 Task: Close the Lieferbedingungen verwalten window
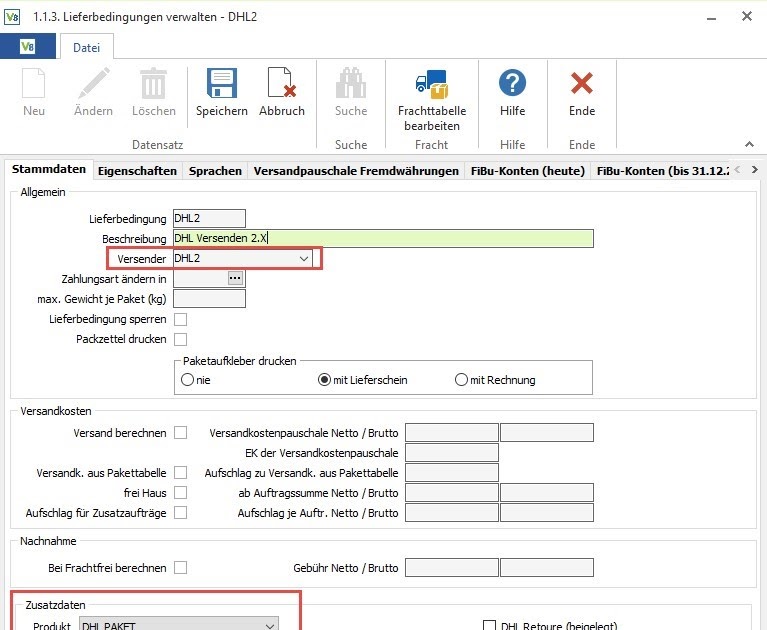click(746, 16)
